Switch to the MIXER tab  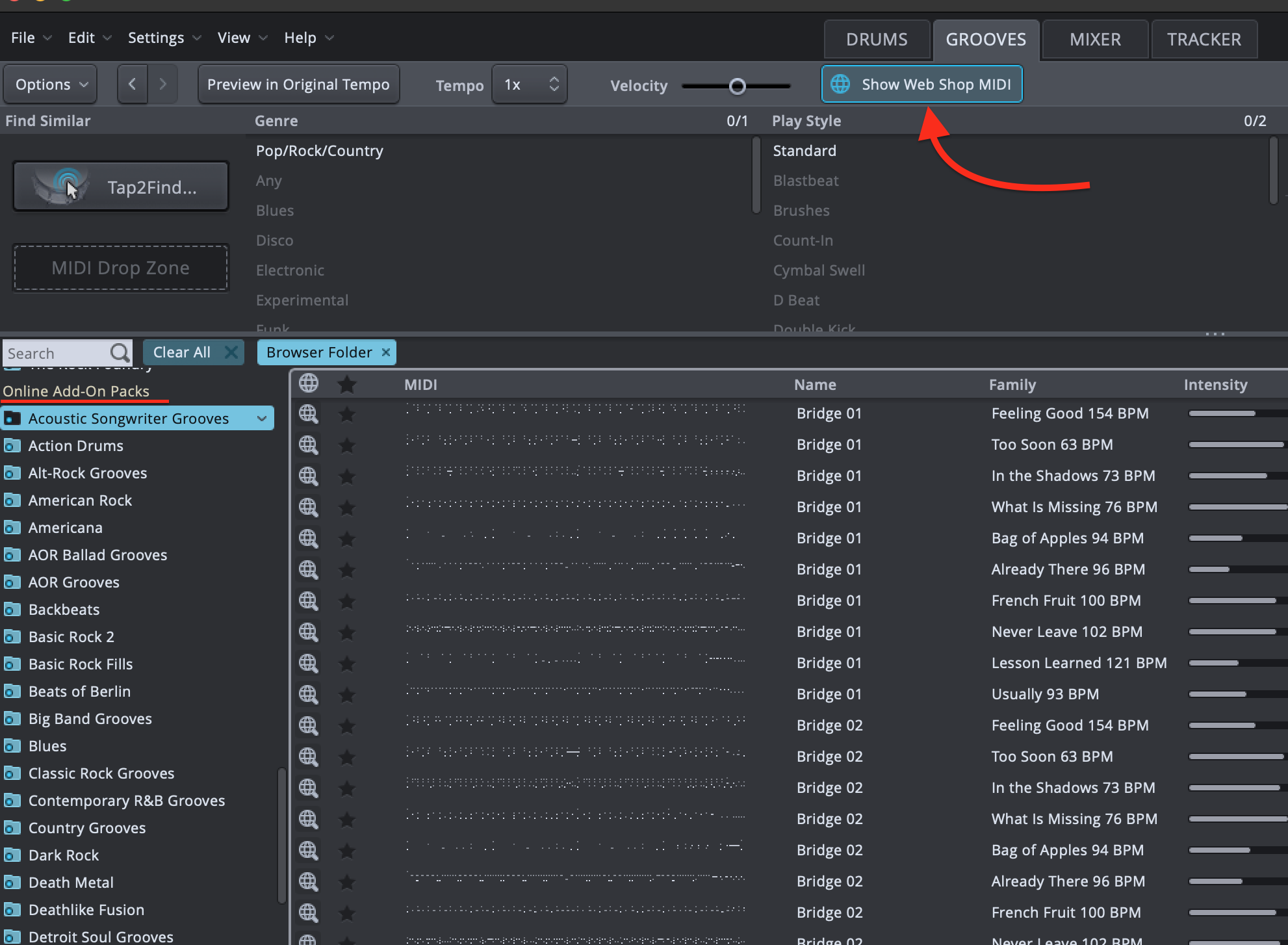[1095, 40]
